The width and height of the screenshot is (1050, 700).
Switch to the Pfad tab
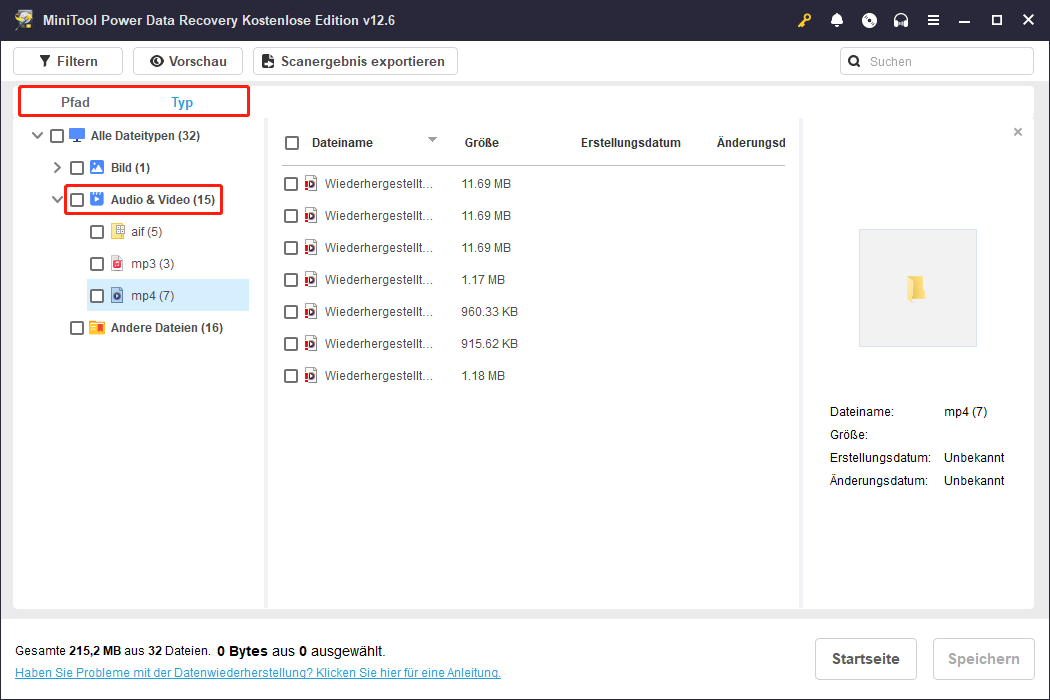pyautogui.click(x=75, y=102)
